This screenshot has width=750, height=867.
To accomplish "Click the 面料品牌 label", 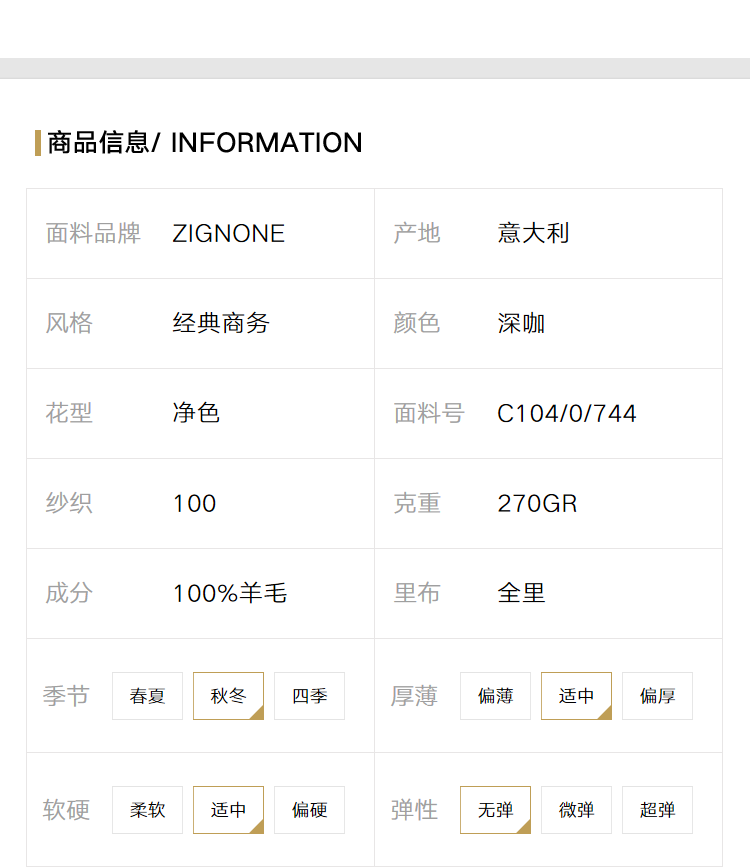I will (93, 233).
